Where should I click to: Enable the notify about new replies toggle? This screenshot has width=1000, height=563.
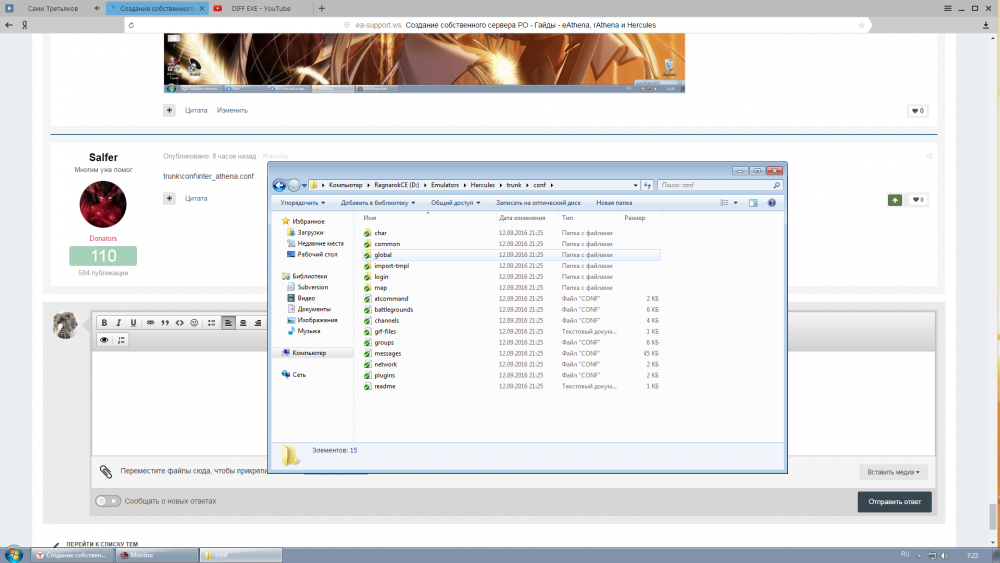pyautogui.click(x=107, y=501)
